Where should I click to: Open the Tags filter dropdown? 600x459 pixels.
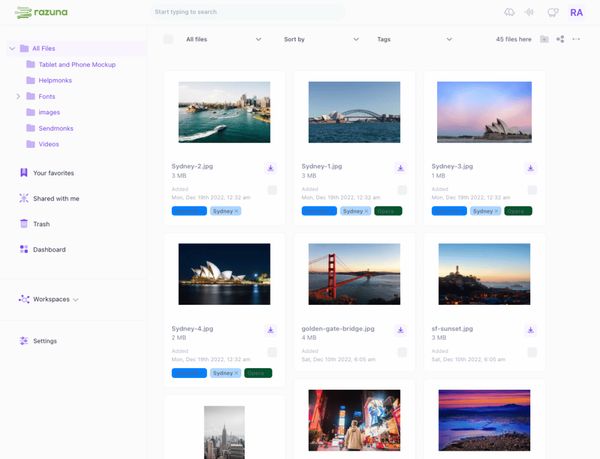point(414,39)
